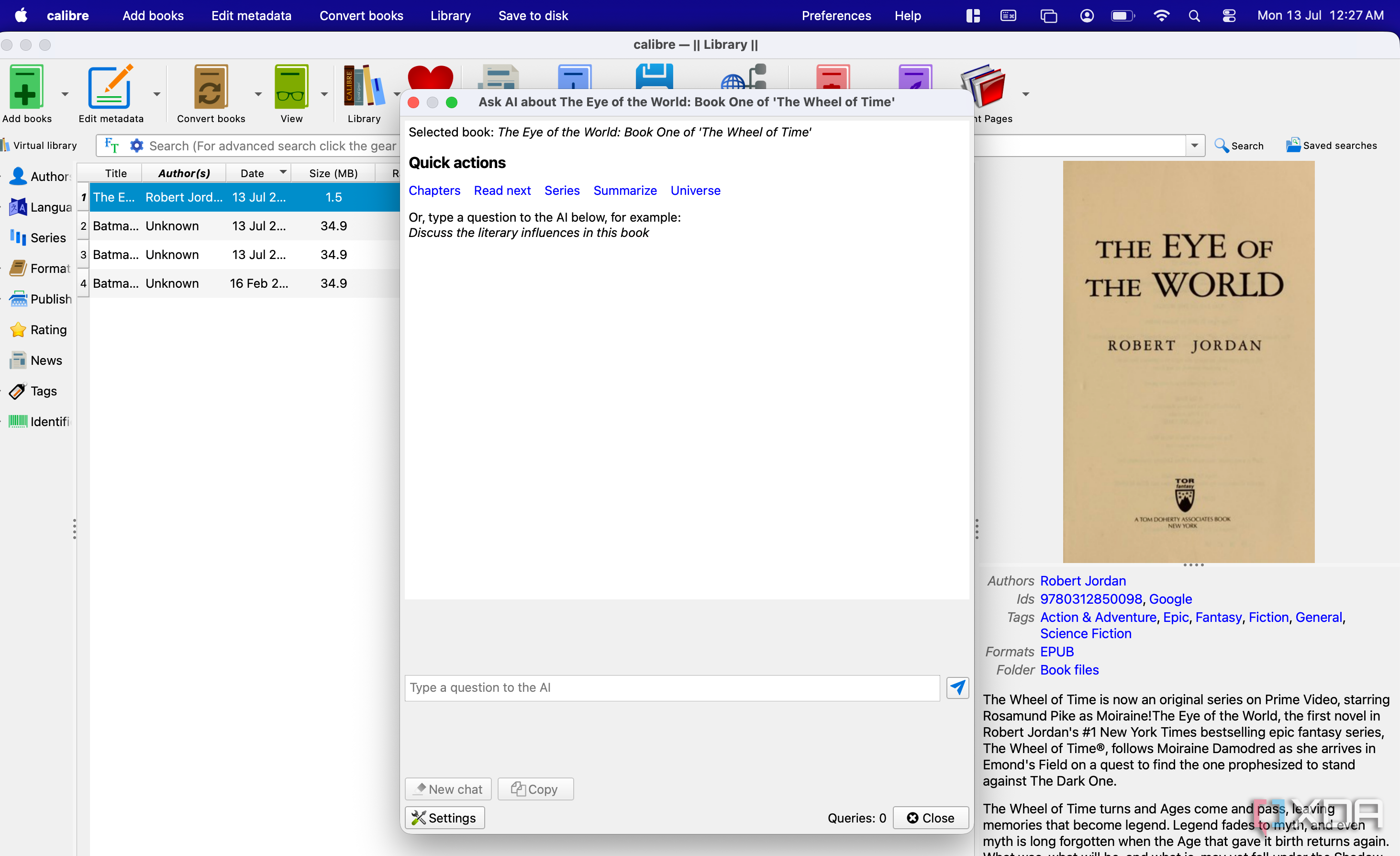
Task: Click the Universe quick action link
Action: tap(695, 191)
